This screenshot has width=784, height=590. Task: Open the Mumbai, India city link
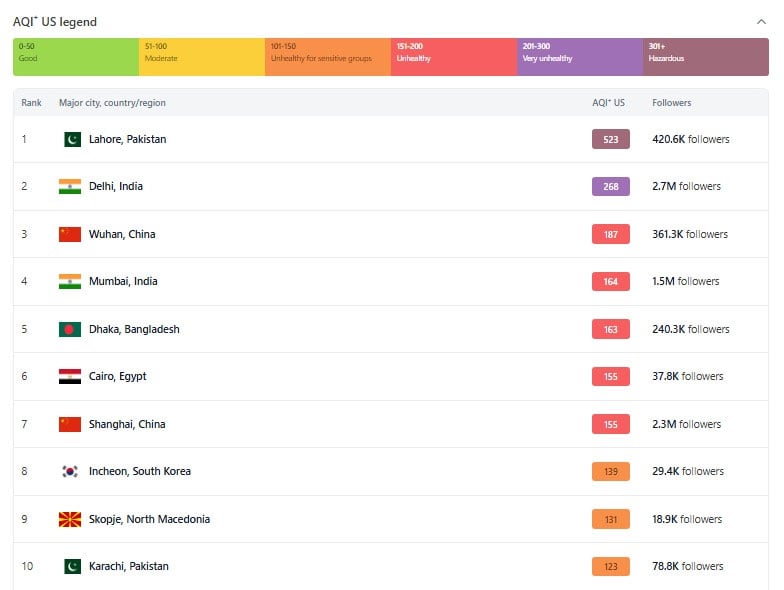(123, 281)
